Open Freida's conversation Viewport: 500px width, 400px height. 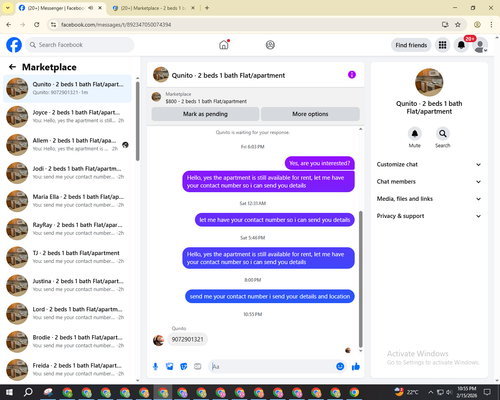(x=68, y=369)
